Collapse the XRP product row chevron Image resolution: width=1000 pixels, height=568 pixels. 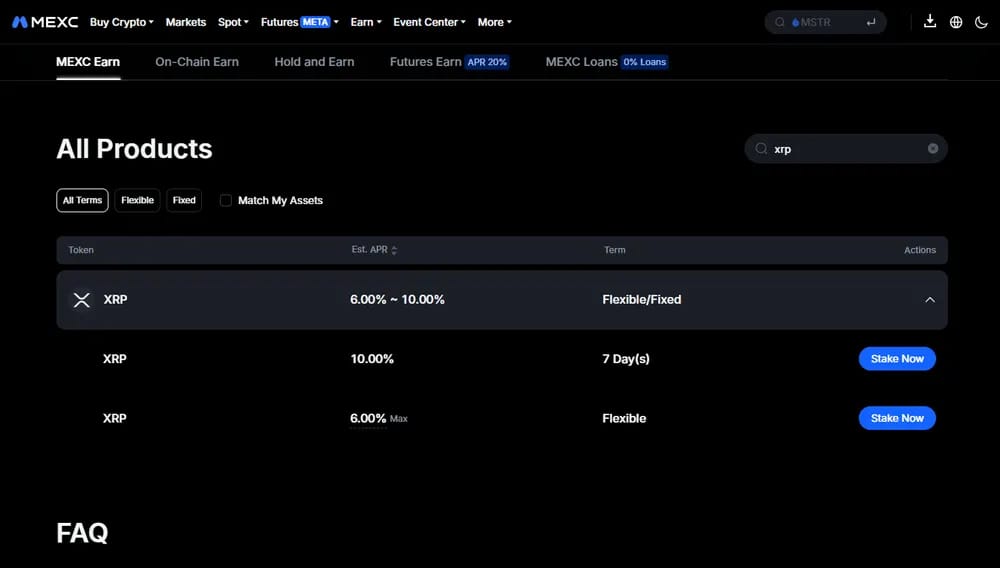(930, 300)
